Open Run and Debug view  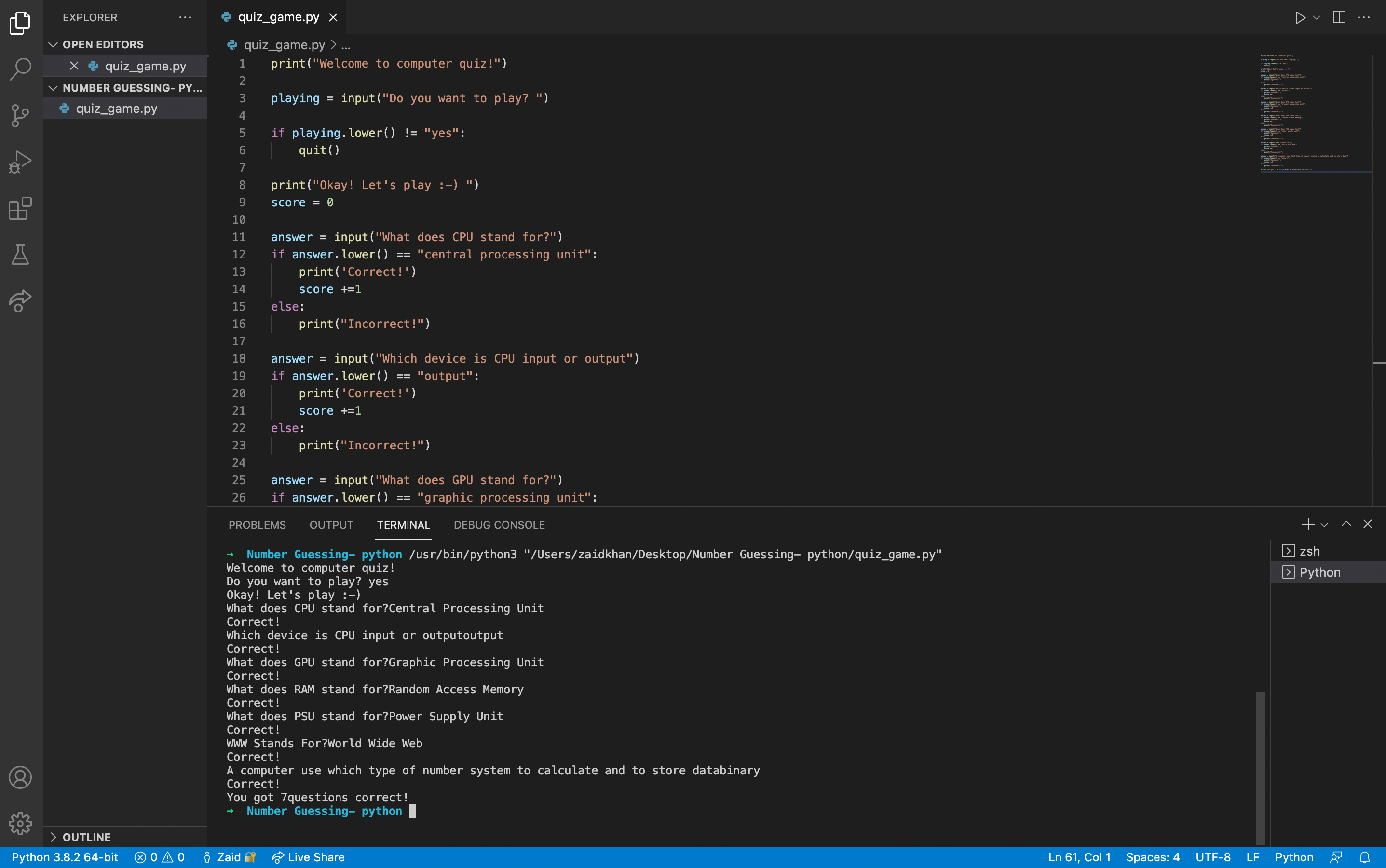point(21,162)
